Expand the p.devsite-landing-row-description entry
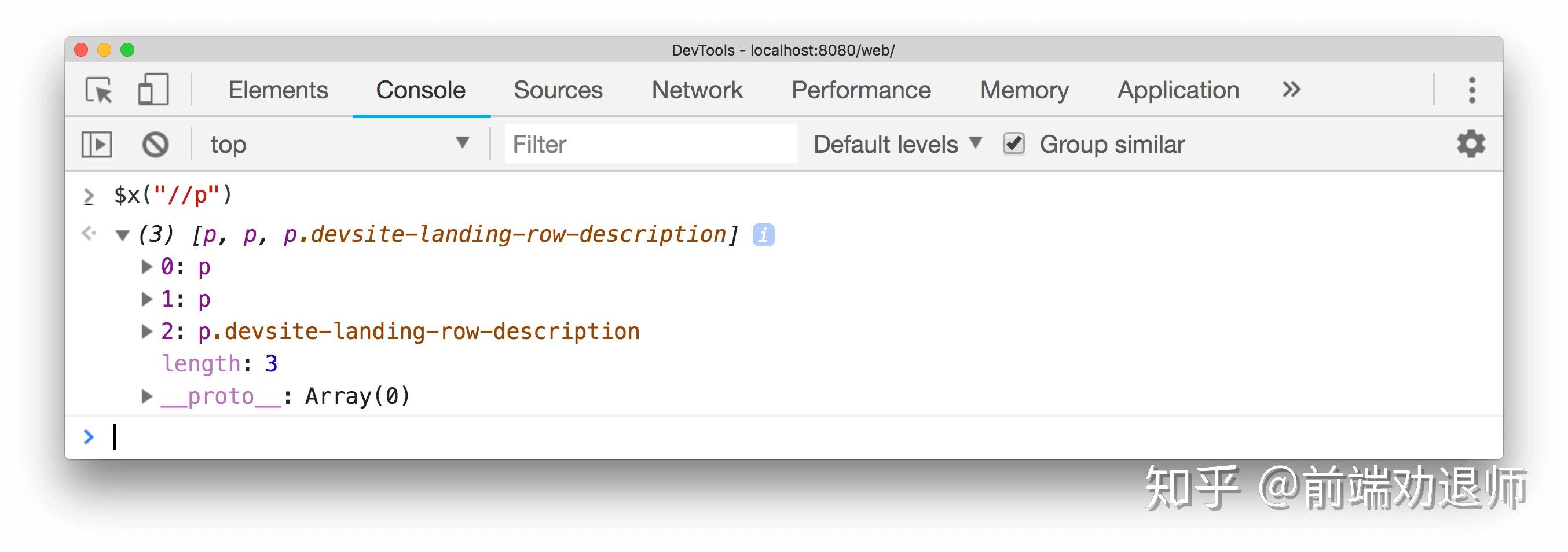 pos(146,332)
